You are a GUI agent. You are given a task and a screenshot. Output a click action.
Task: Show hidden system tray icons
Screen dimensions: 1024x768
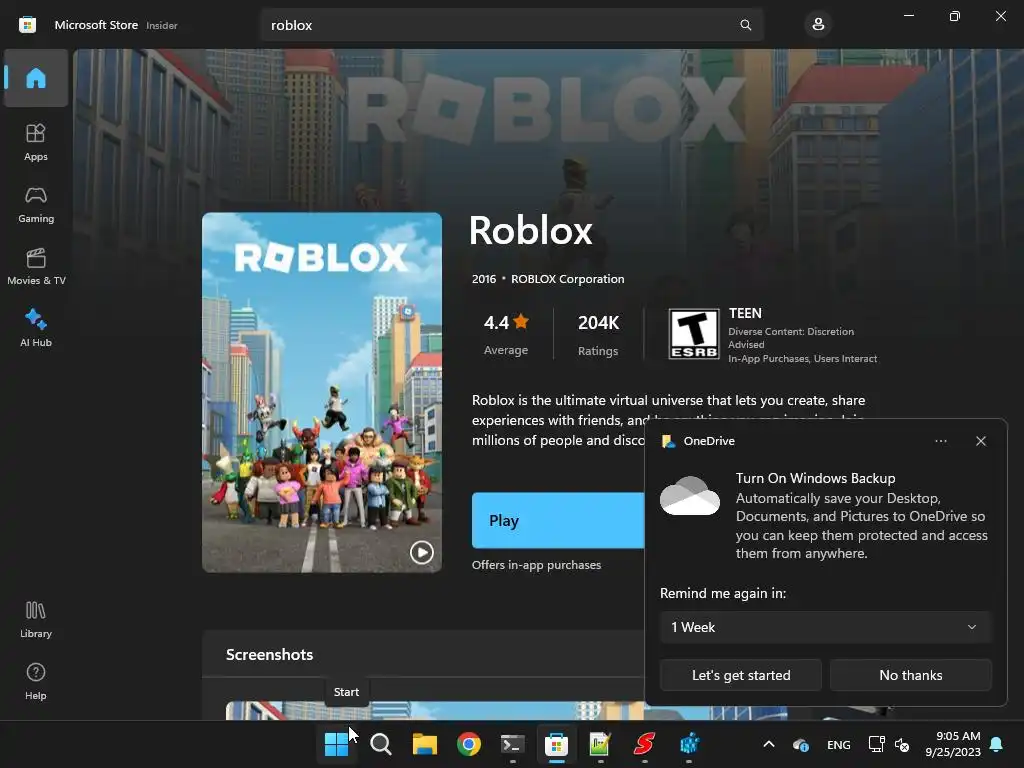[769, 744]
